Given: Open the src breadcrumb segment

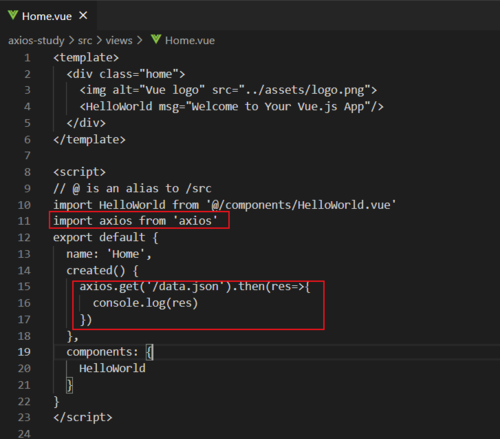Looking at the screenshot, I should [85, 40].
